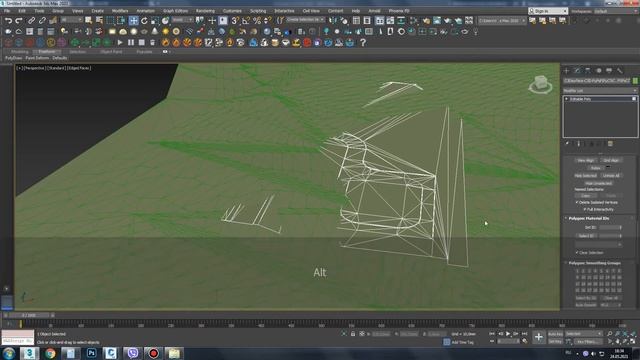Click Sign In field at top
Screen dimensions: 640x360
(548, 11)
